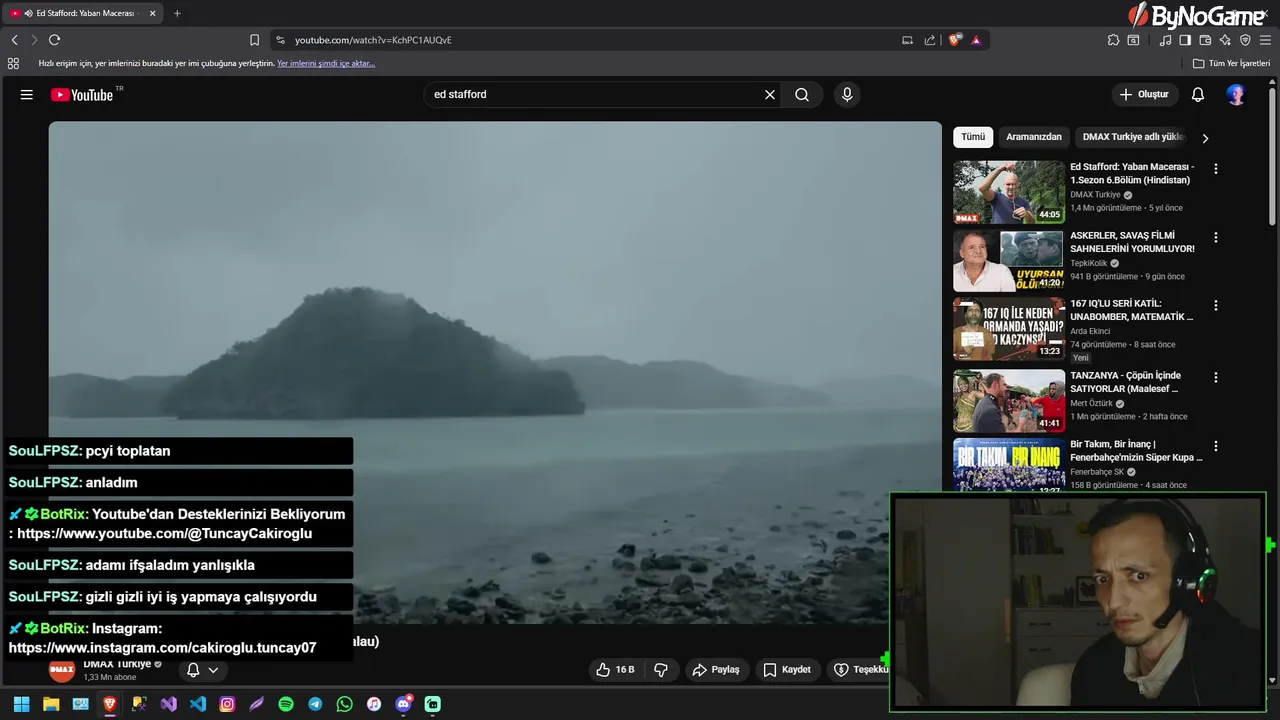Open options menu for ASKERLER SAVAŞ FİLMİ video
The height and width of the screenshot is (720, 1280).
pyautogui.click(x=1216, y=238)
